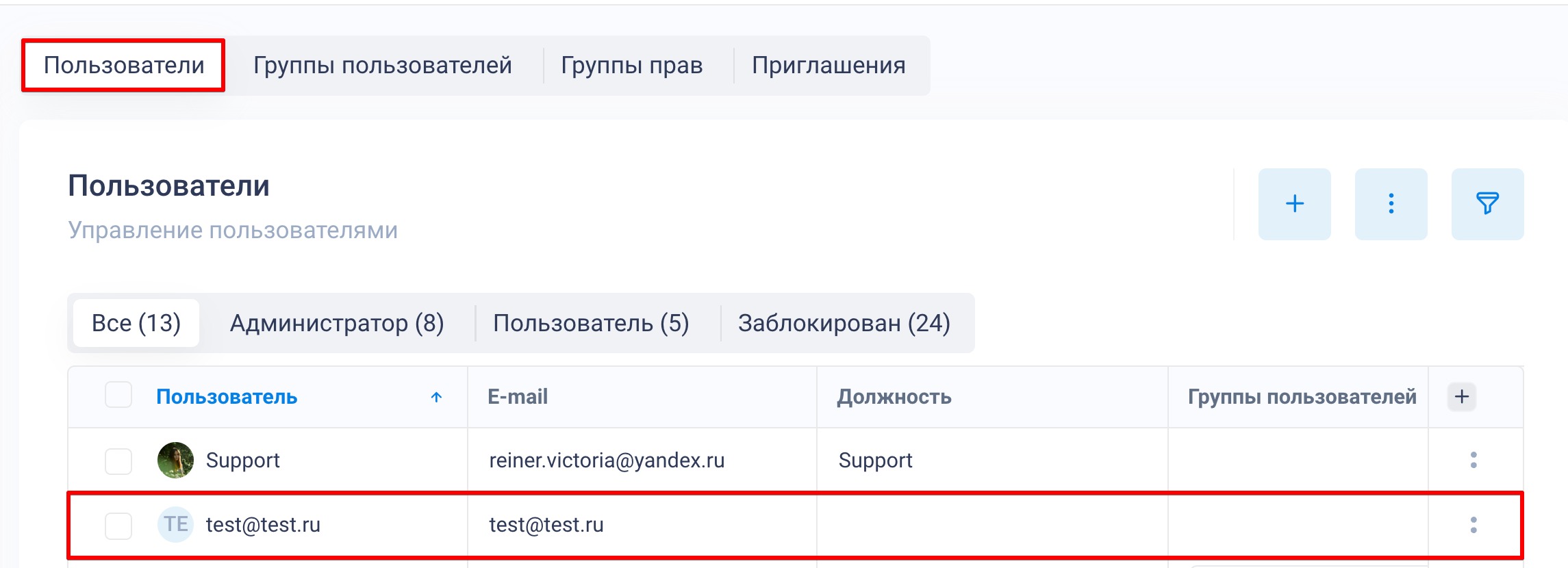Toggle the select-all checkbox in table header
The height and width of the screenshot is (568, 1568).
click(x=118, y=396)
